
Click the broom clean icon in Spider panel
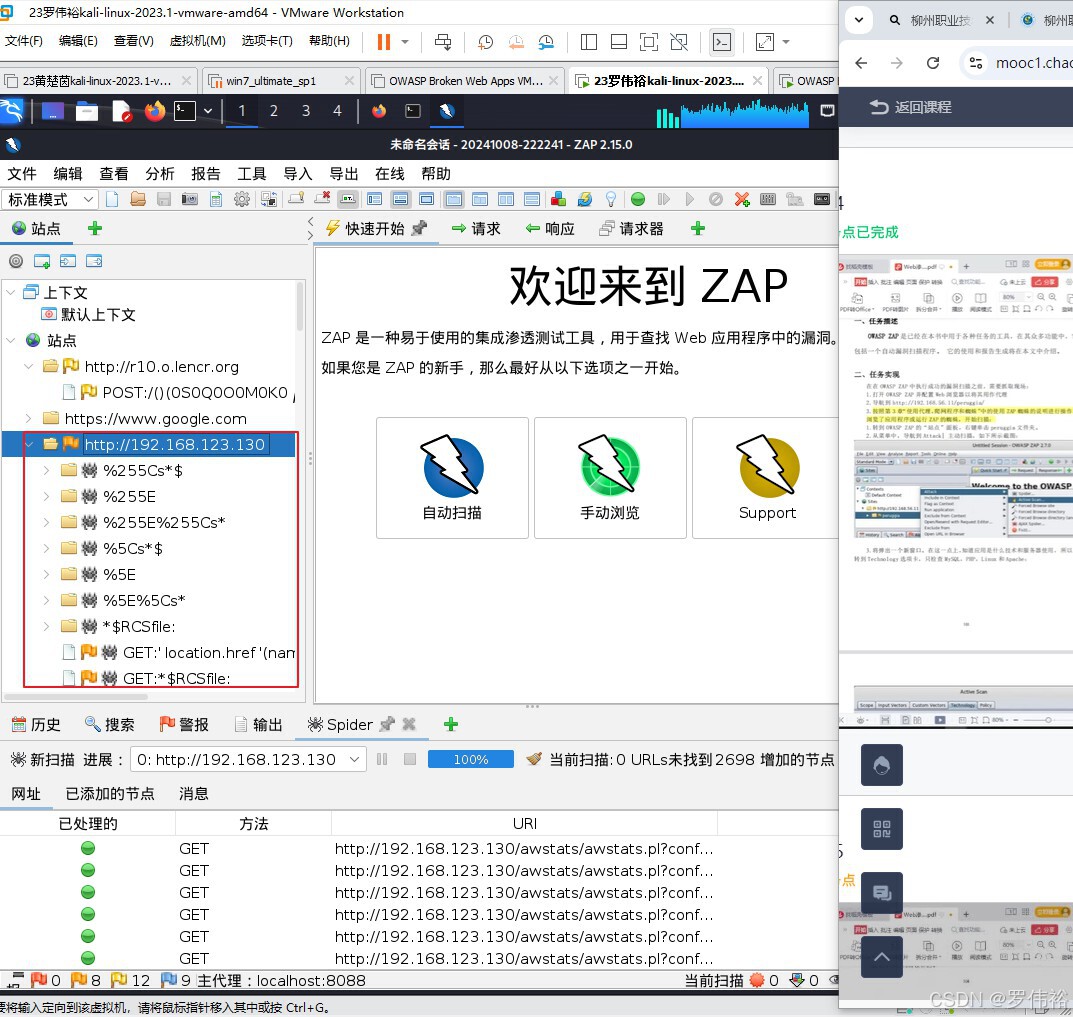pos(534,759)
